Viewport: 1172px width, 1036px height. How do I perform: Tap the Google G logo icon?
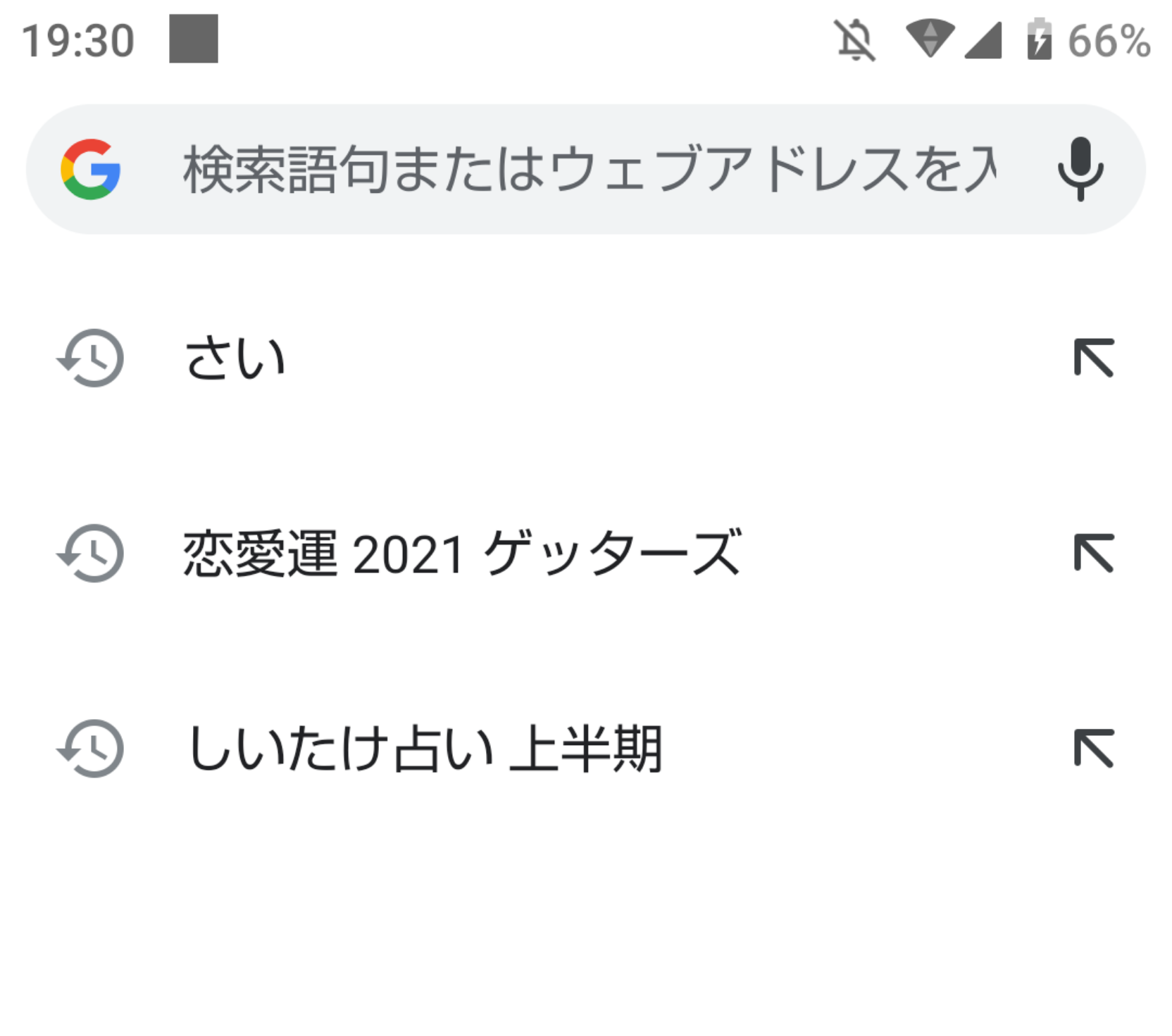pos(89,168)
